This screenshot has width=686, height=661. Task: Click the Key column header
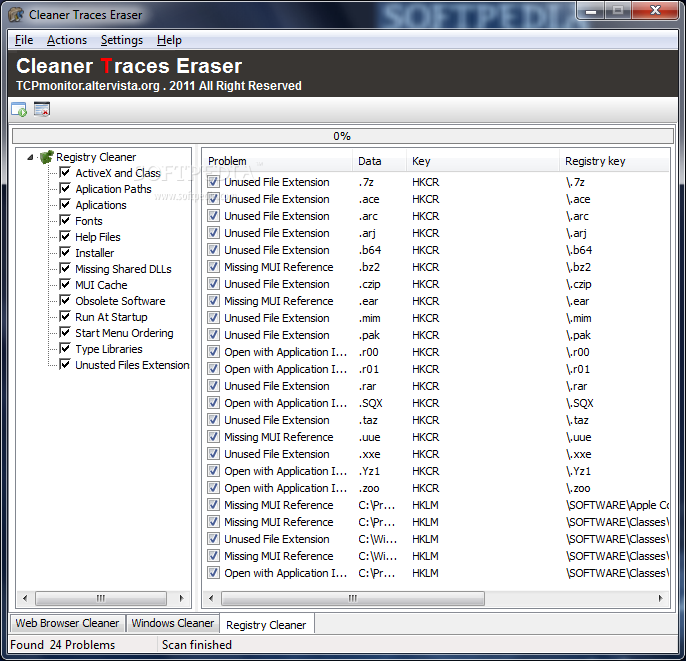483,161
